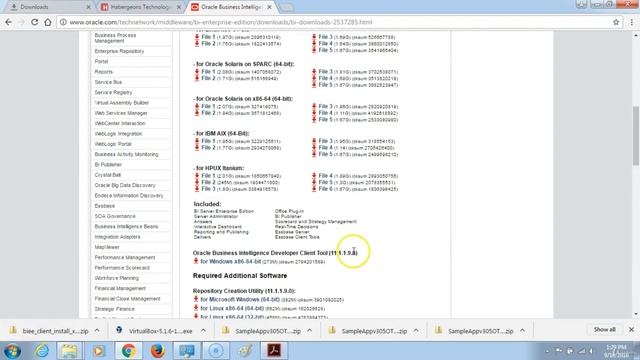Click Chrome icon in taskbar

click(128, 351)
